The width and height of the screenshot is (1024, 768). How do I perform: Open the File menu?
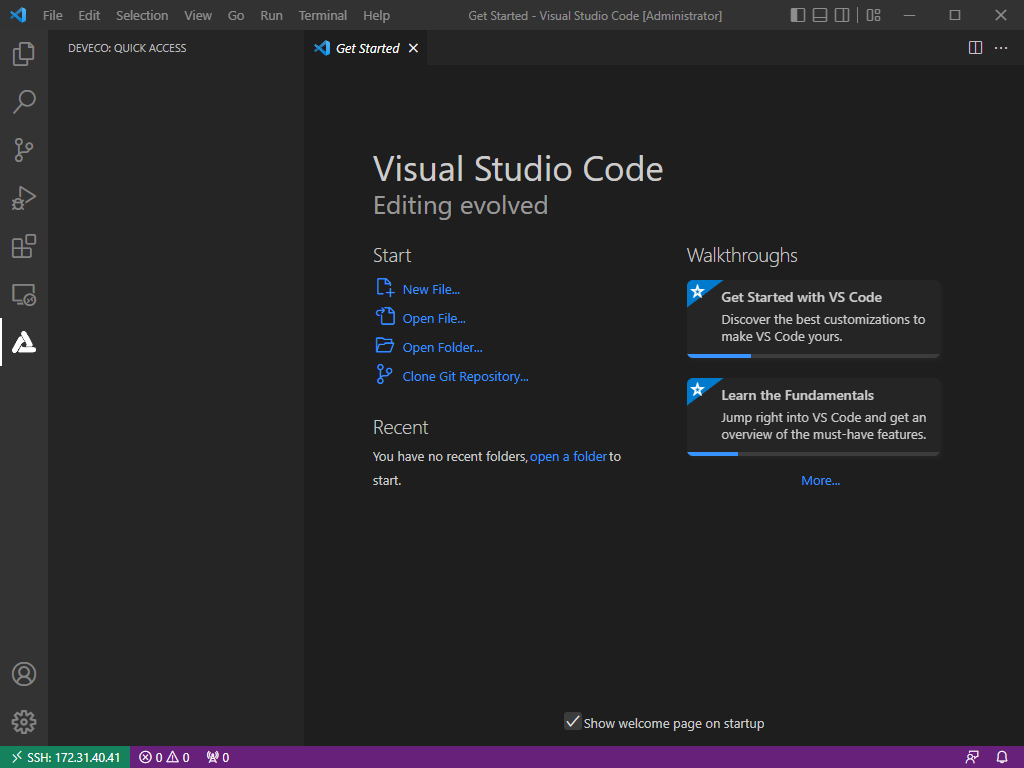pos(52,15)
